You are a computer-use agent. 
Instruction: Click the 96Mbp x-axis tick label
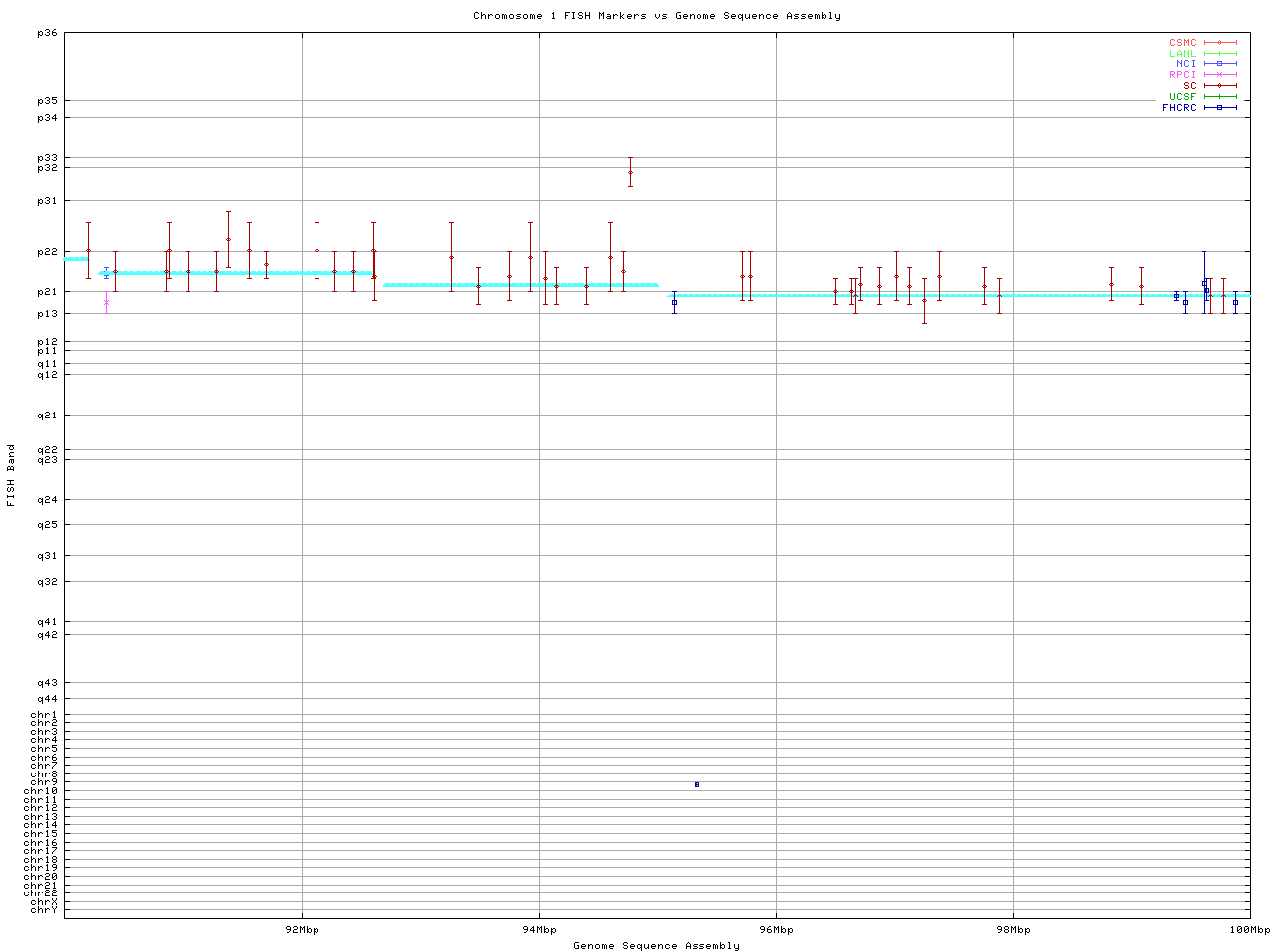pyautogui.click(x=776, y=930)
